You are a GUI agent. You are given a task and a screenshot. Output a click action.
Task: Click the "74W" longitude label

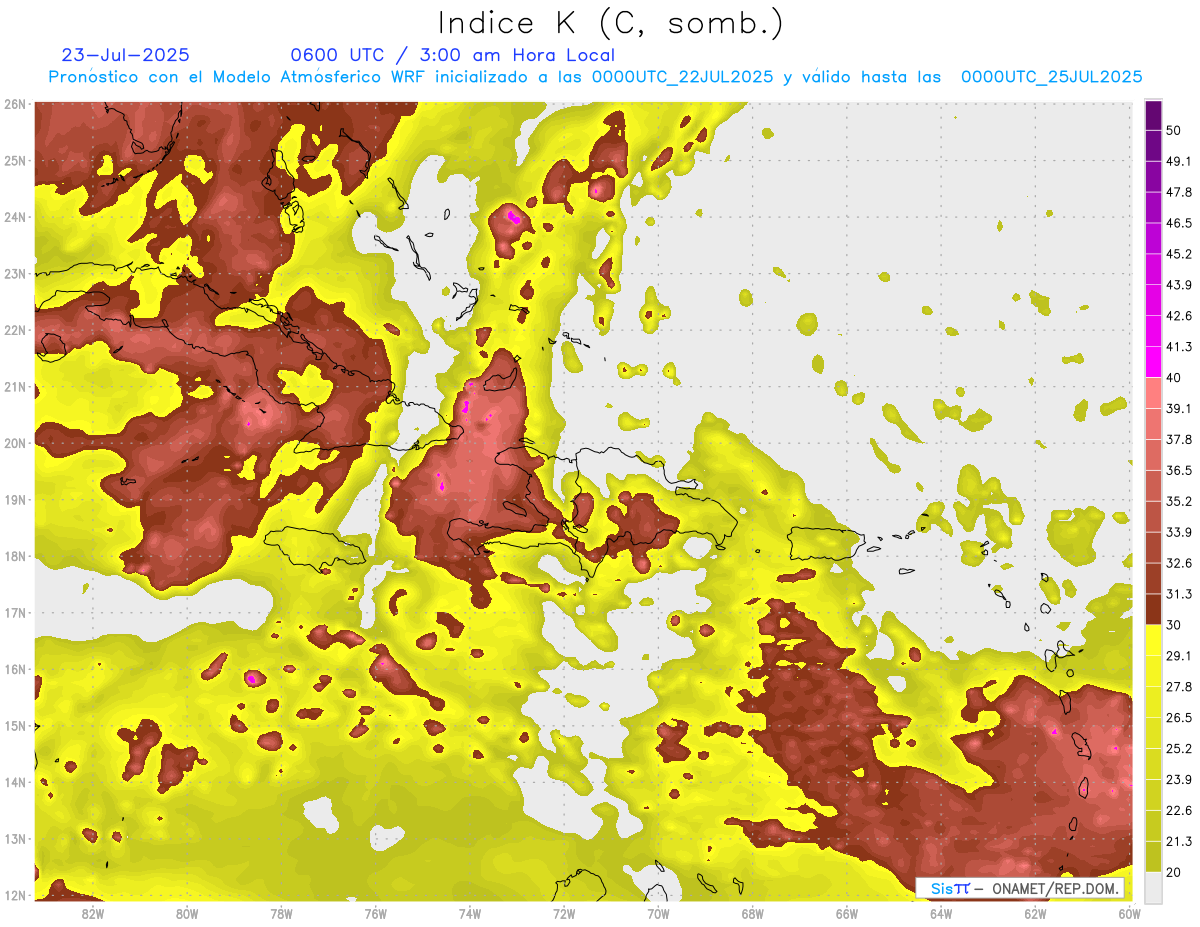(x=470, y=914)
